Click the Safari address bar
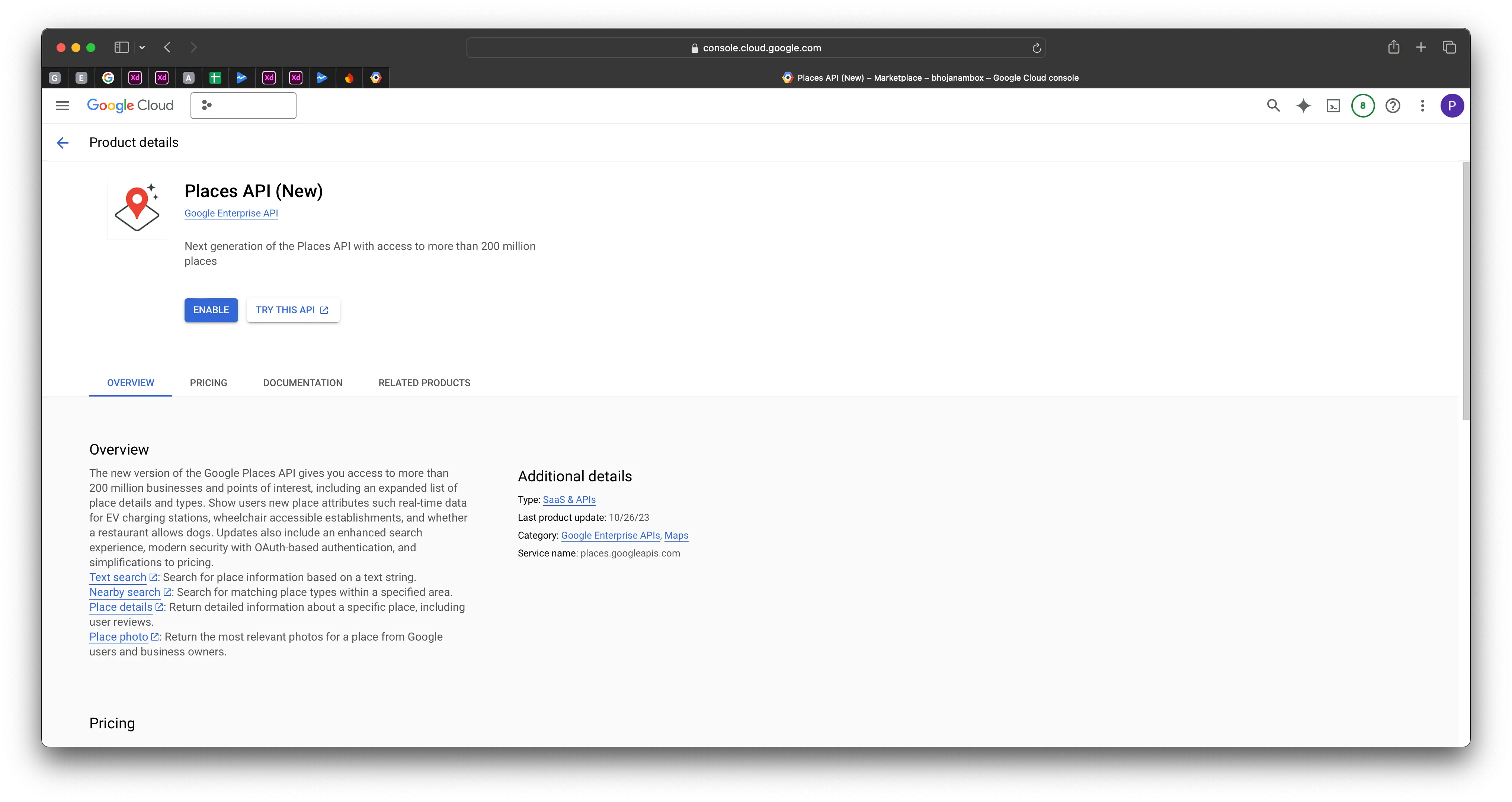The image size is (1512, 802). click(755, 48)
